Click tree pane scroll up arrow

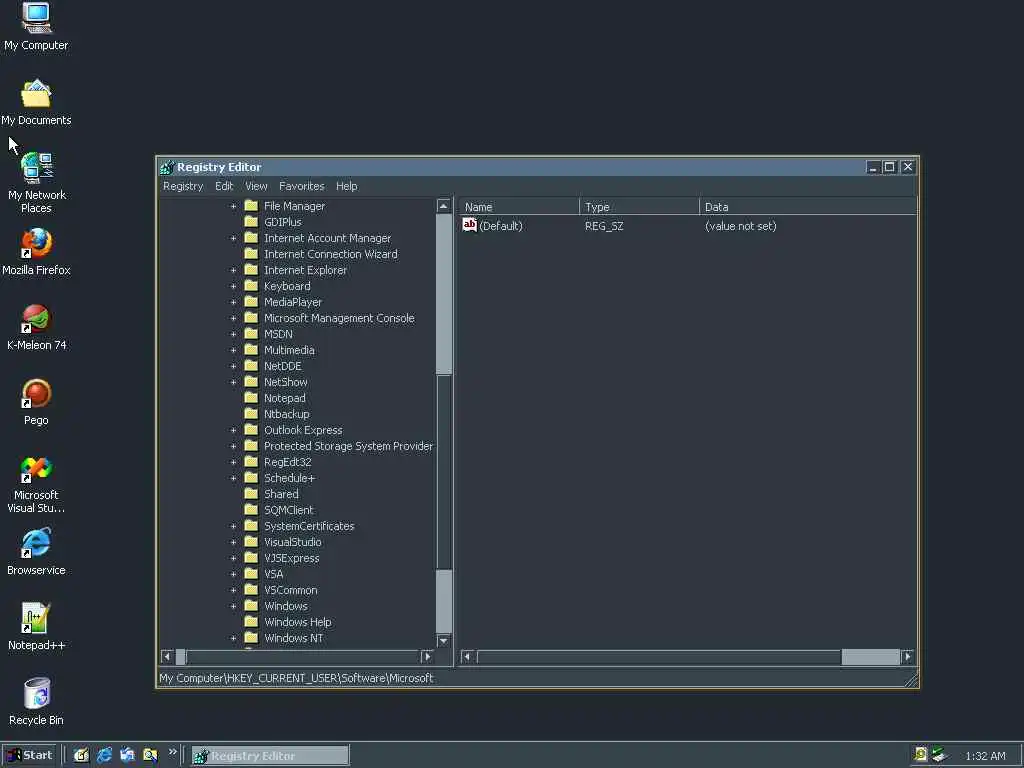pos(443,206)
